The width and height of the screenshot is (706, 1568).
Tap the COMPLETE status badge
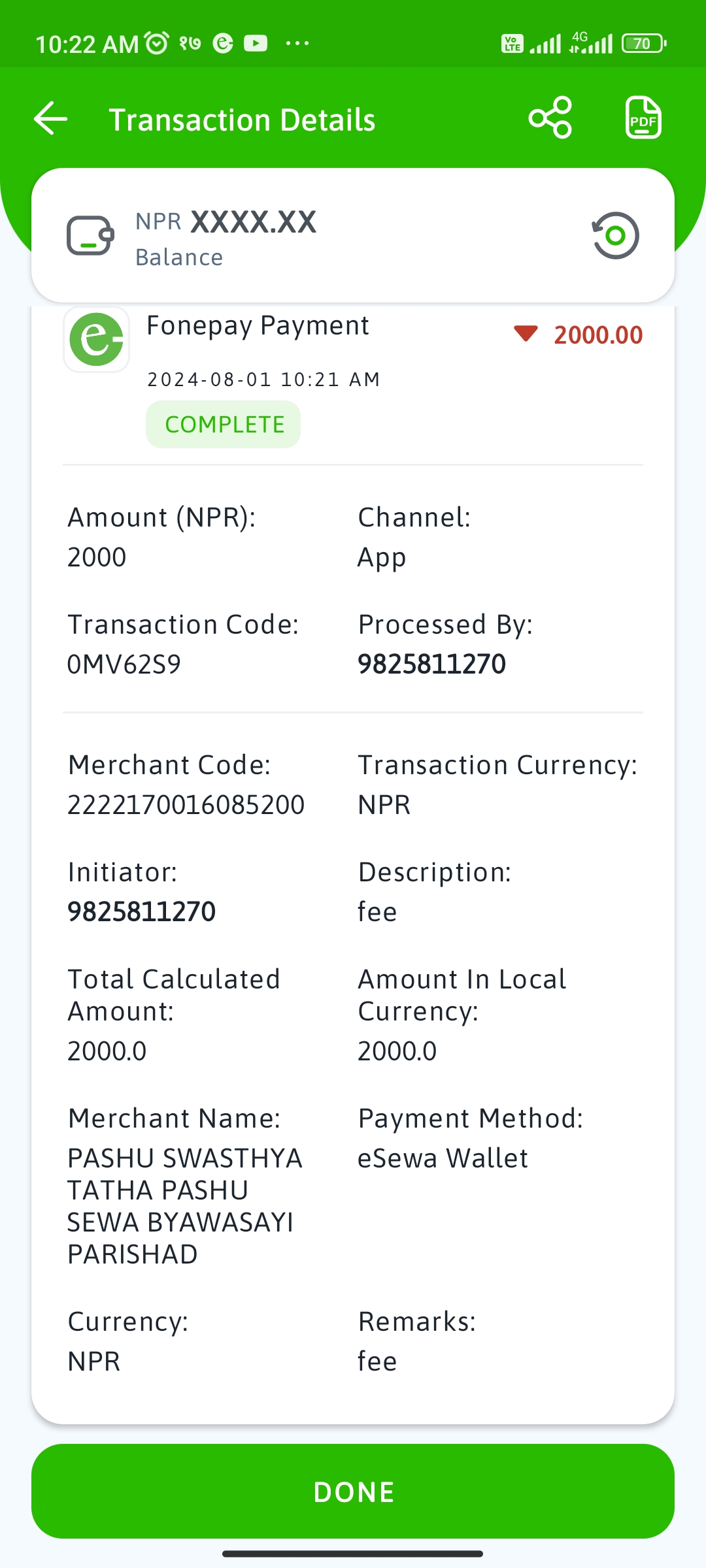(x=224, y=425)
